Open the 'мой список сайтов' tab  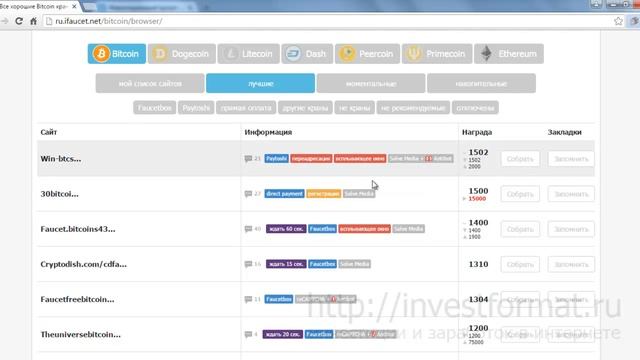(x=150, y=83)
